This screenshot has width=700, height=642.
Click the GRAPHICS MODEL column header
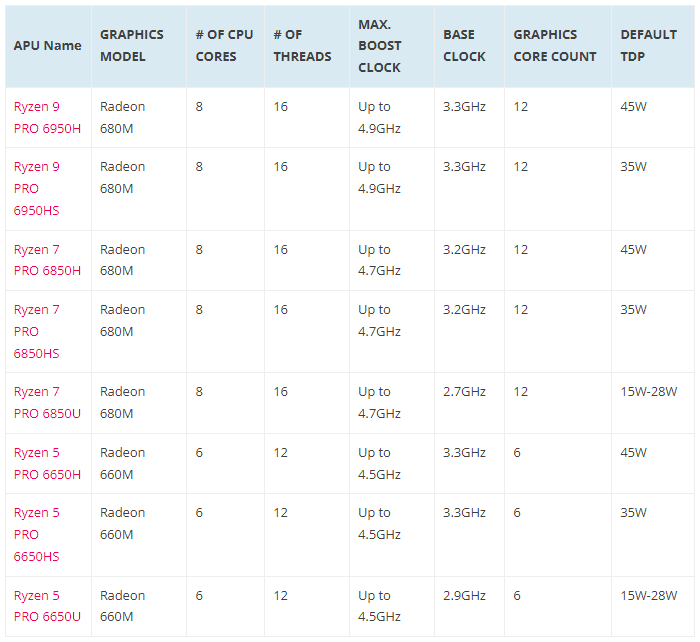click(x=132, y=46)
